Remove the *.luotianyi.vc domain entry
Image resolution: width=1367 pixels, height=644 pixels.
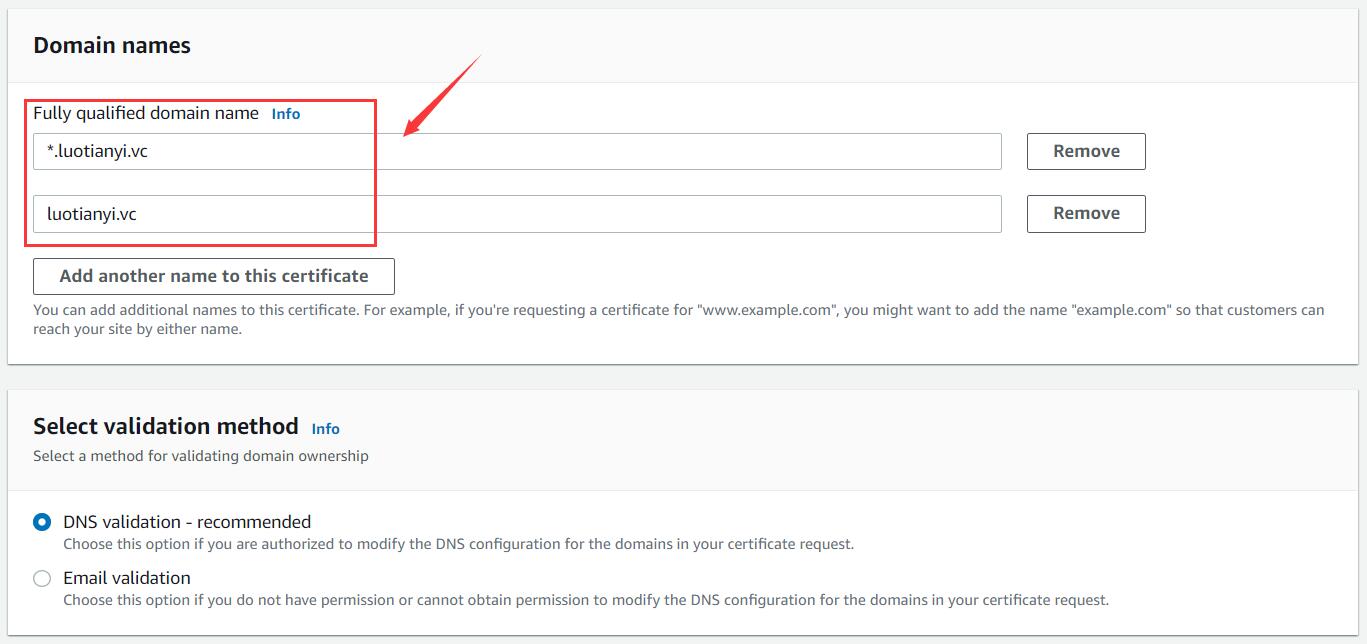coord(1086,152)
